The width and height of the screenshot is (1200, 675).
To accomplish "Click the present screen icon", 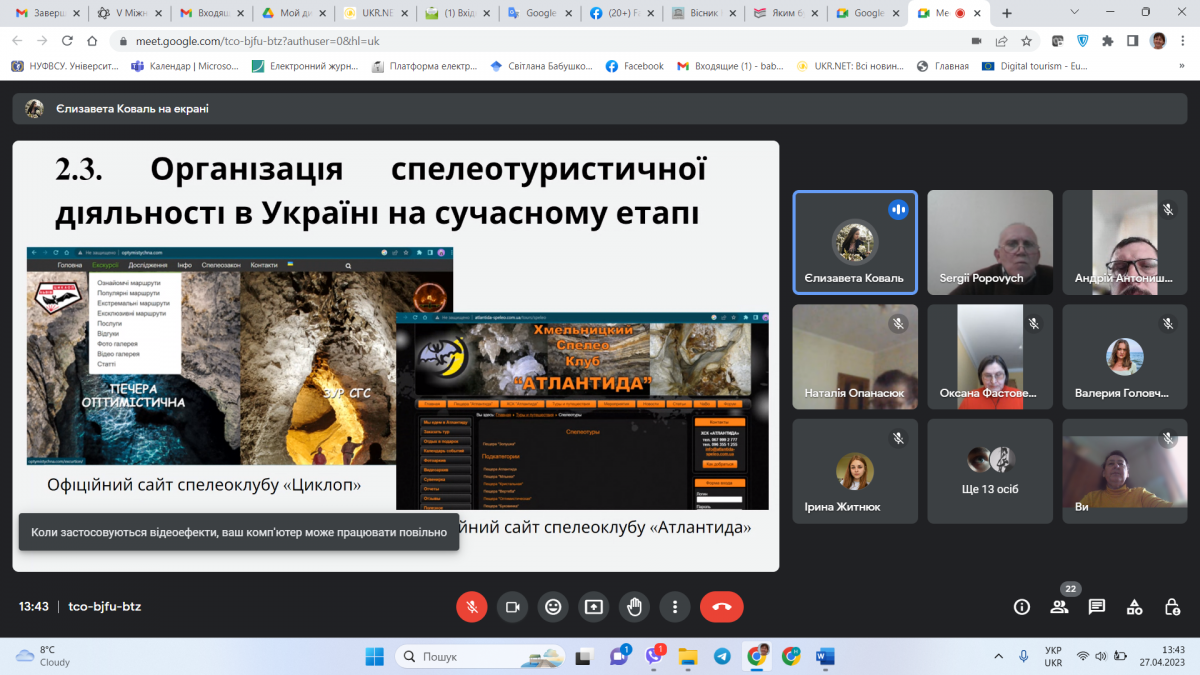I will (x=594, y=606).
